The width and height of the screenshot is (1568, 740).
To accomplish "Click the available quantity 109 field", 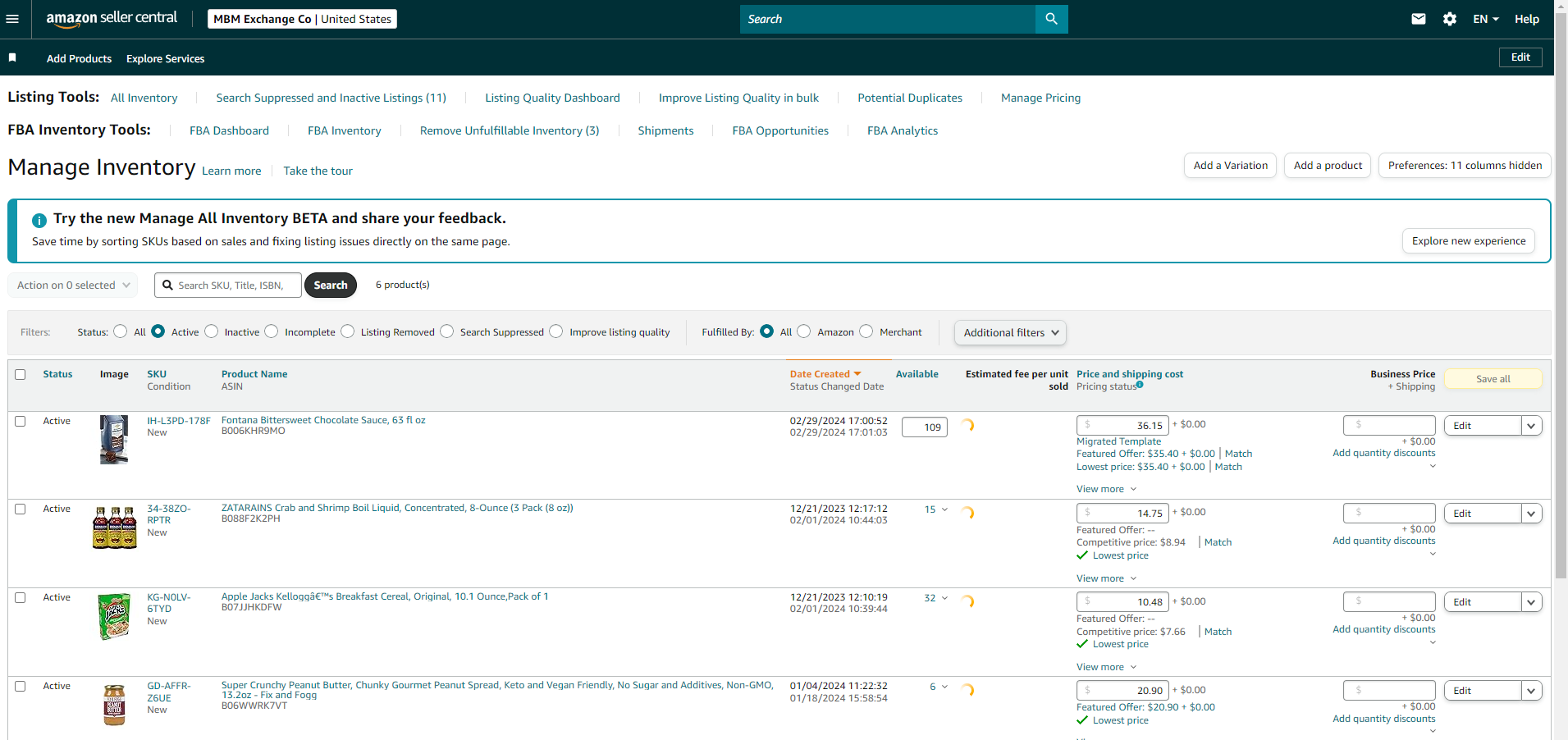I will [925, 427].
